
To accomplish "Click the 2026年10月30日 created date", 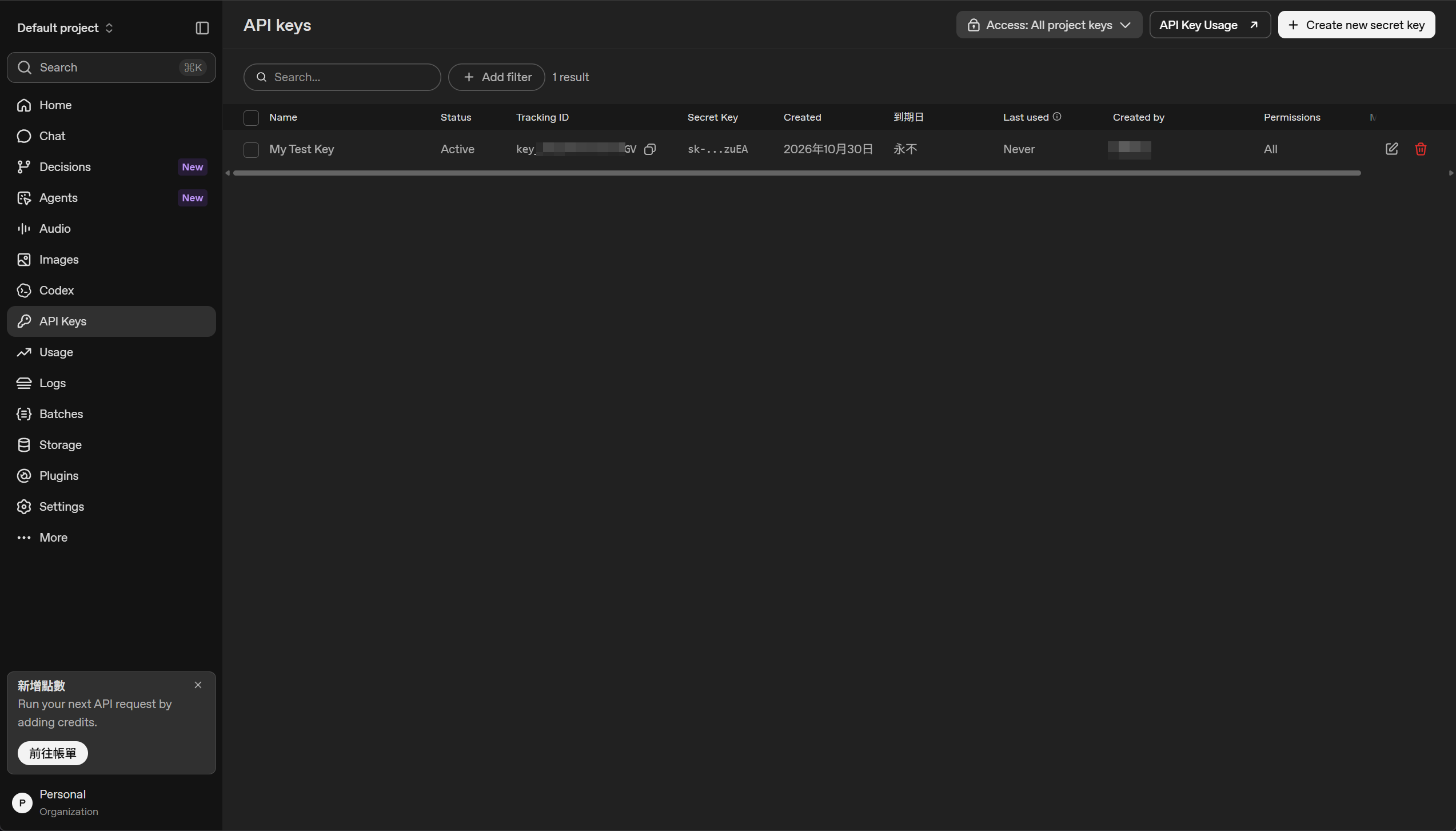I will click(x=828, y=149).
